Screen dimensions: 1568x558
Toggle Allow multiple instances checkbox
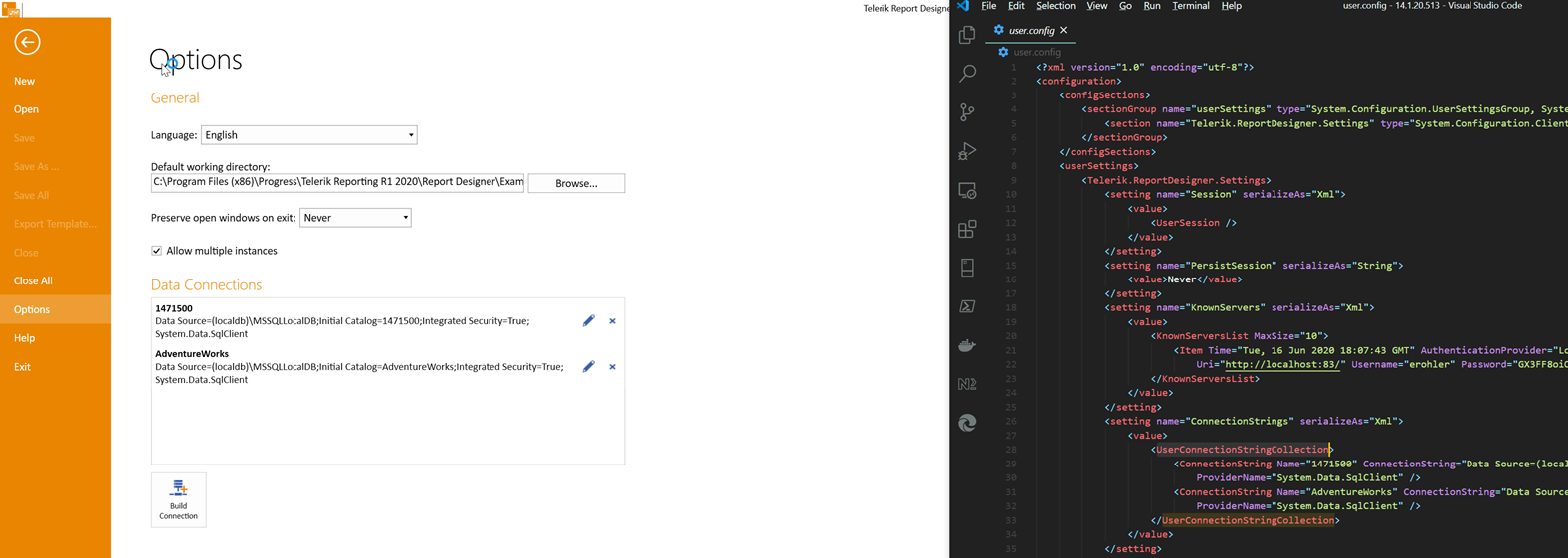point(156,251)
